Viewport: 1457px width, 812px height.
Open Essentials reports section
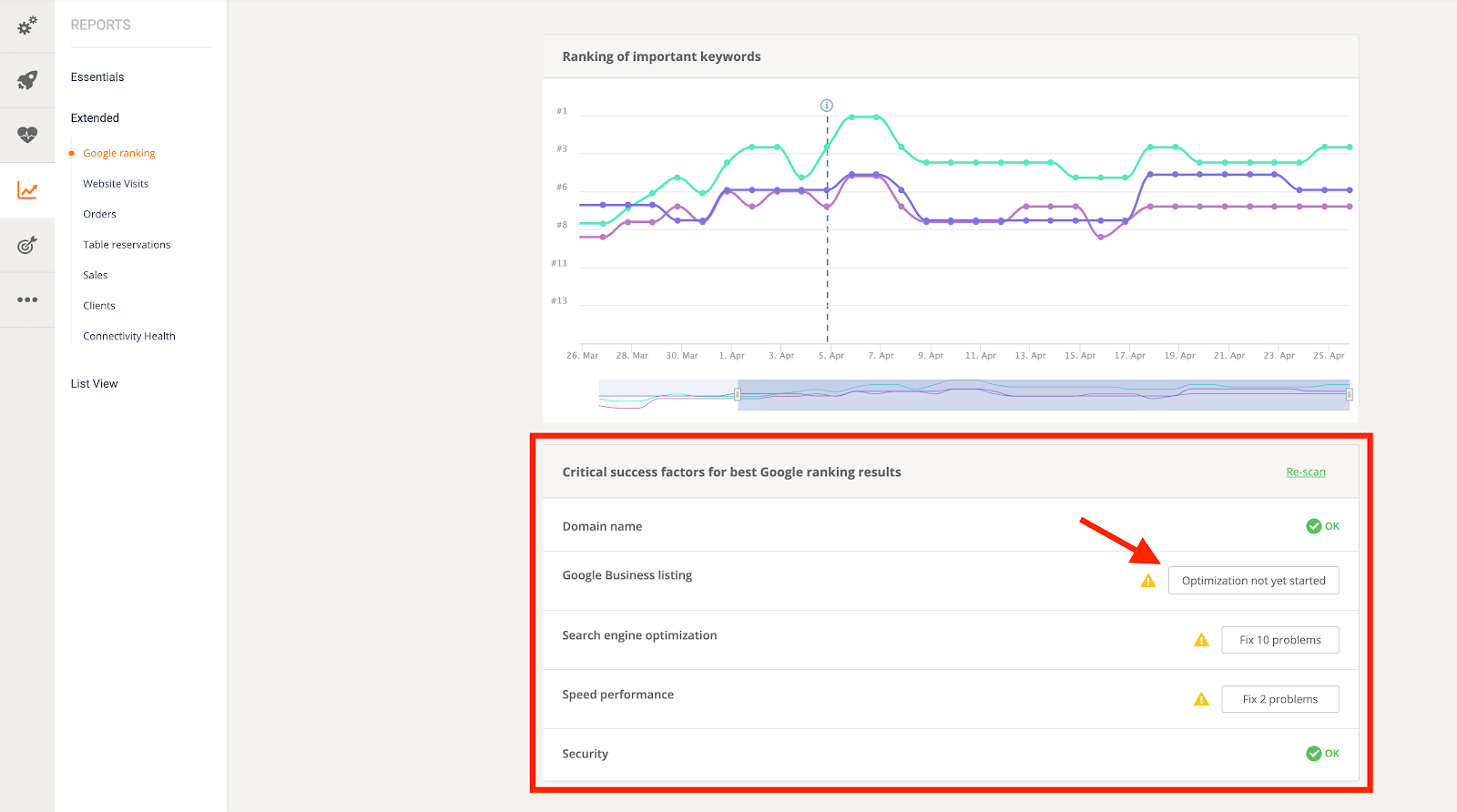(x=97, y=77)
